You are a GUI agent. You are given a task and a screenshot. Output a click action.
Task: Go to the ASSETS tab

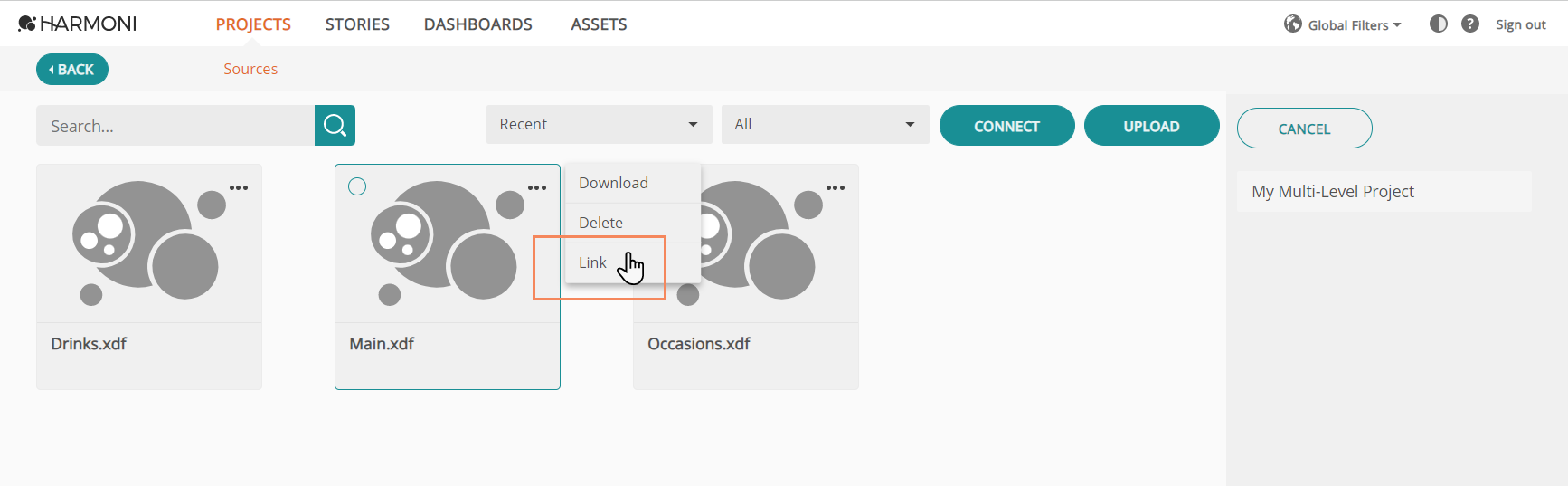coord(599,24)
